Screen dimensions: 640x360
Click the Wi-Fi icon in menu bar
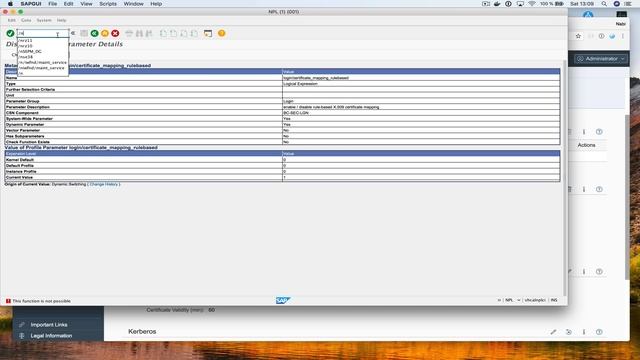pos(532,4)
